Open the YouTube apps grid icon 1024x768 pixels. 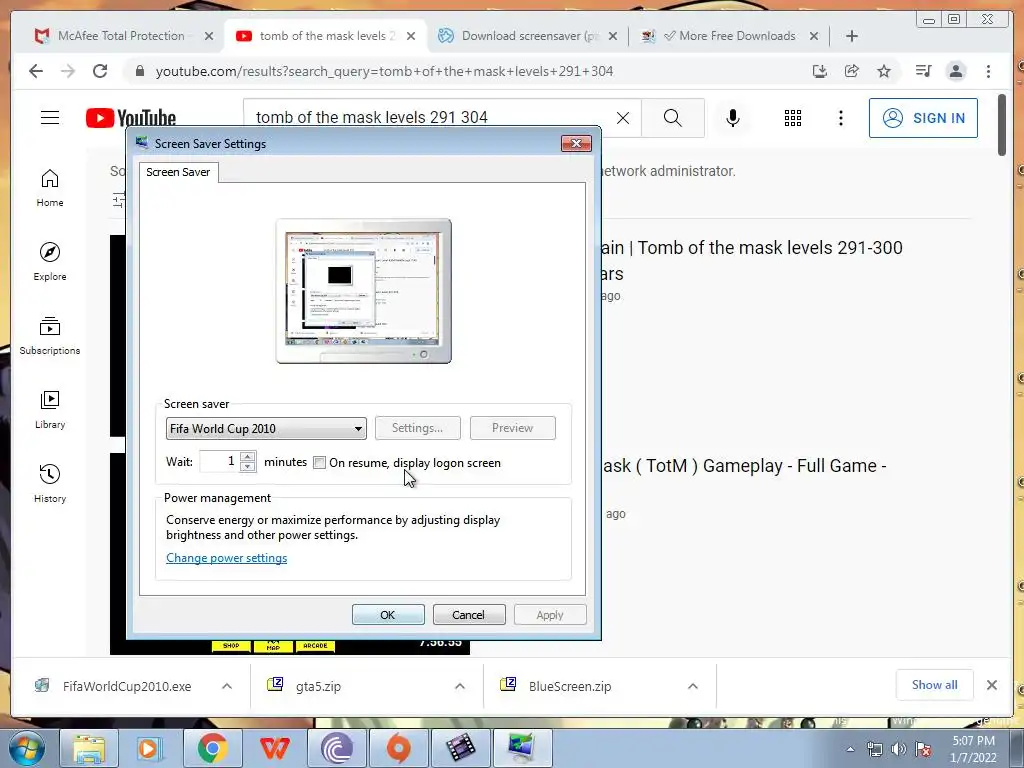(x=793, y=118)
